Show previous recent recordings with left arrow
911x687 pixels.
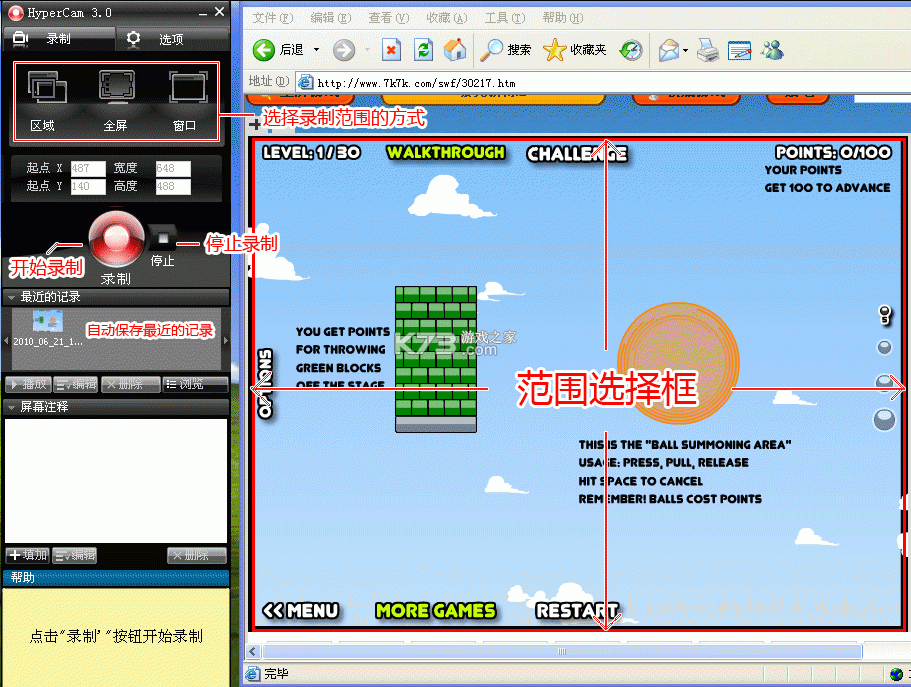6,341
